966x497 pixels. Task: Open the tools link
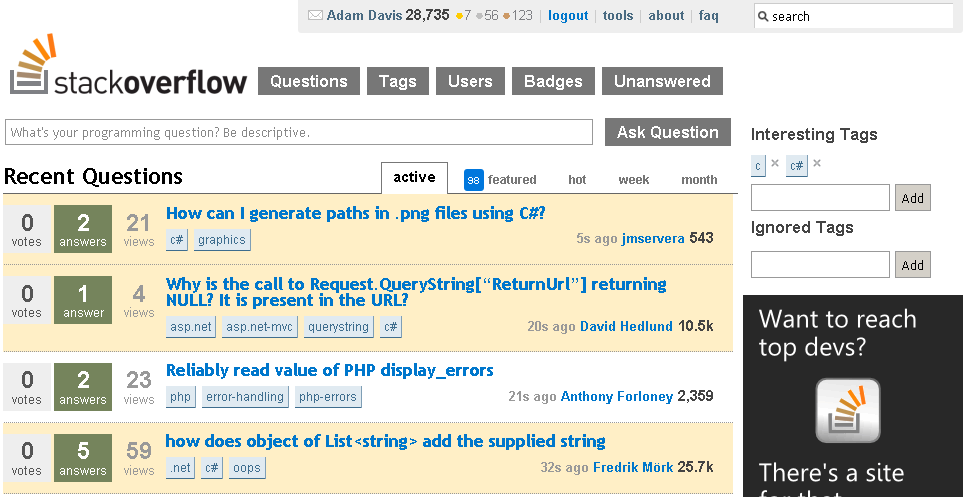coord(618,15)
